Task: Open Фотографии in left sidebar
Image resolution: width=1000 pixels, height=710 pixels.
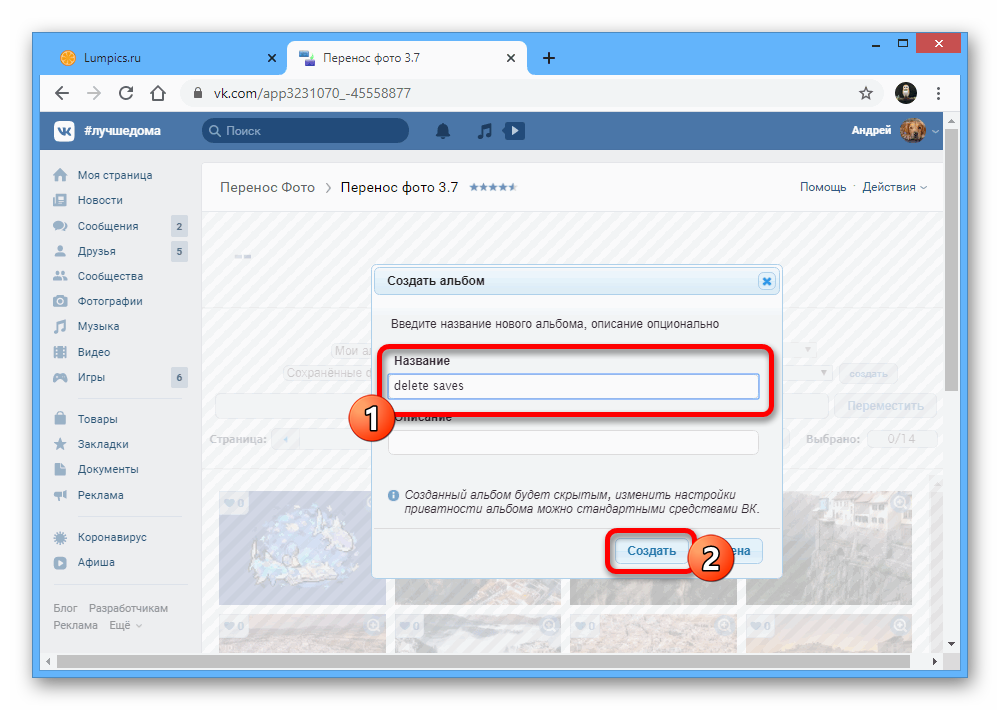Action: 110,301
